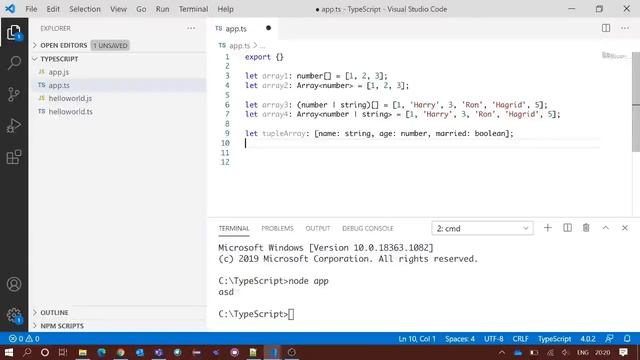Split the terminal pane
This screenshot has height=360, width=640.
coord(567,228)
